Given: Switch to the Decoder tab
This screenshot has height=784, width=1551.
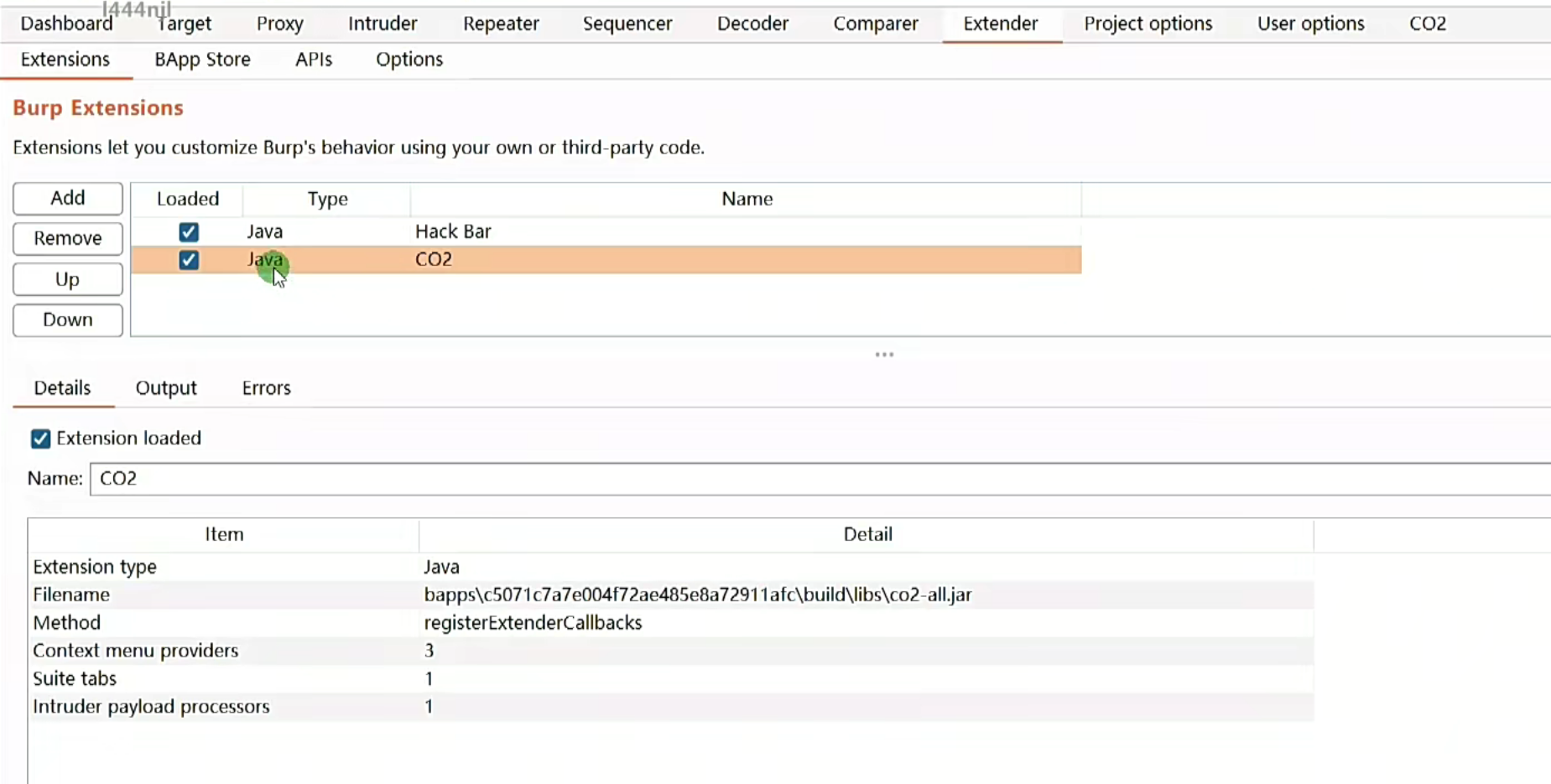Looking at the screenshot, I should pos(752,23).
